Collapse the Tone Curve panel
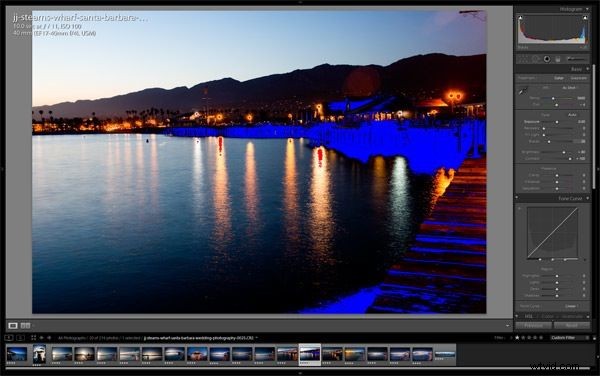The image size is (600, 376). [x=587, y=199]
